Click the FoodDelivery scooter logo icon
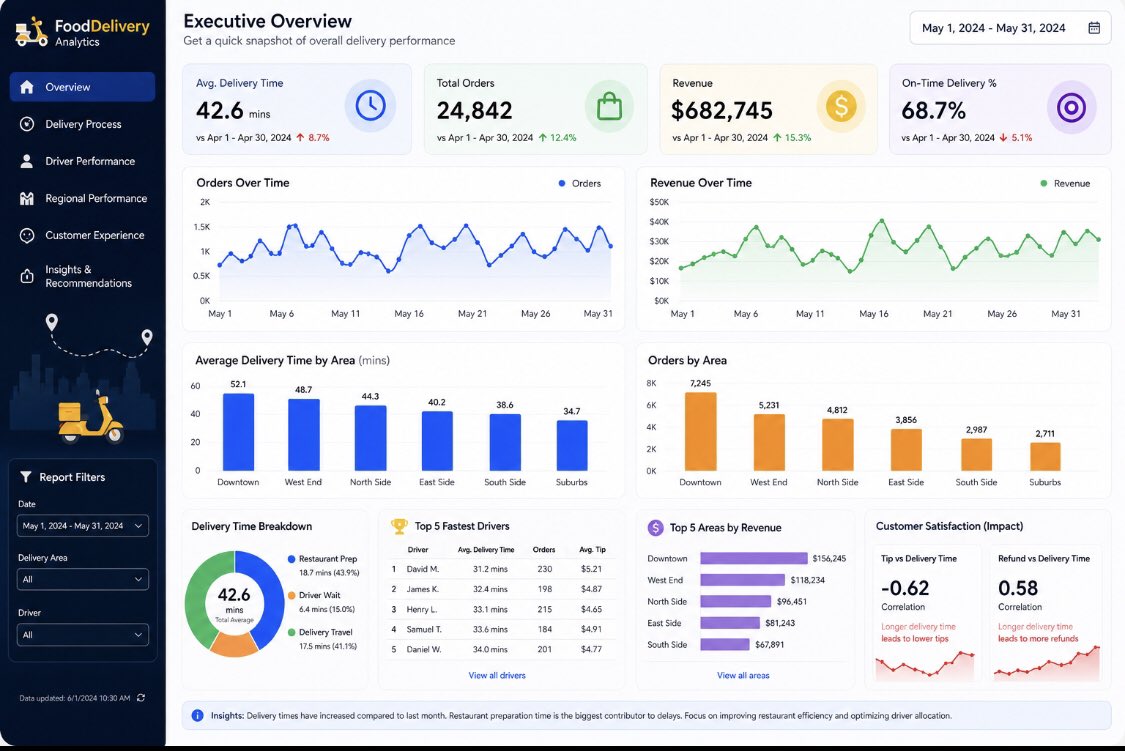Viewport: 1125px width, 751px height. click(32, 32)
